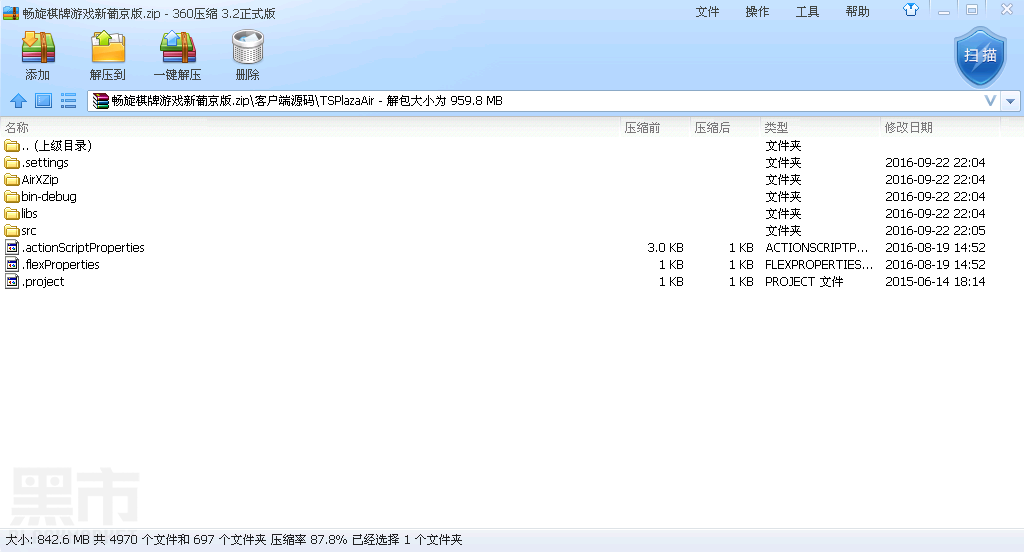The width and height of the screenshot is (1024, 552).
Task: Click the 扫描 (Scan) shield button
Action: point(980,57)
